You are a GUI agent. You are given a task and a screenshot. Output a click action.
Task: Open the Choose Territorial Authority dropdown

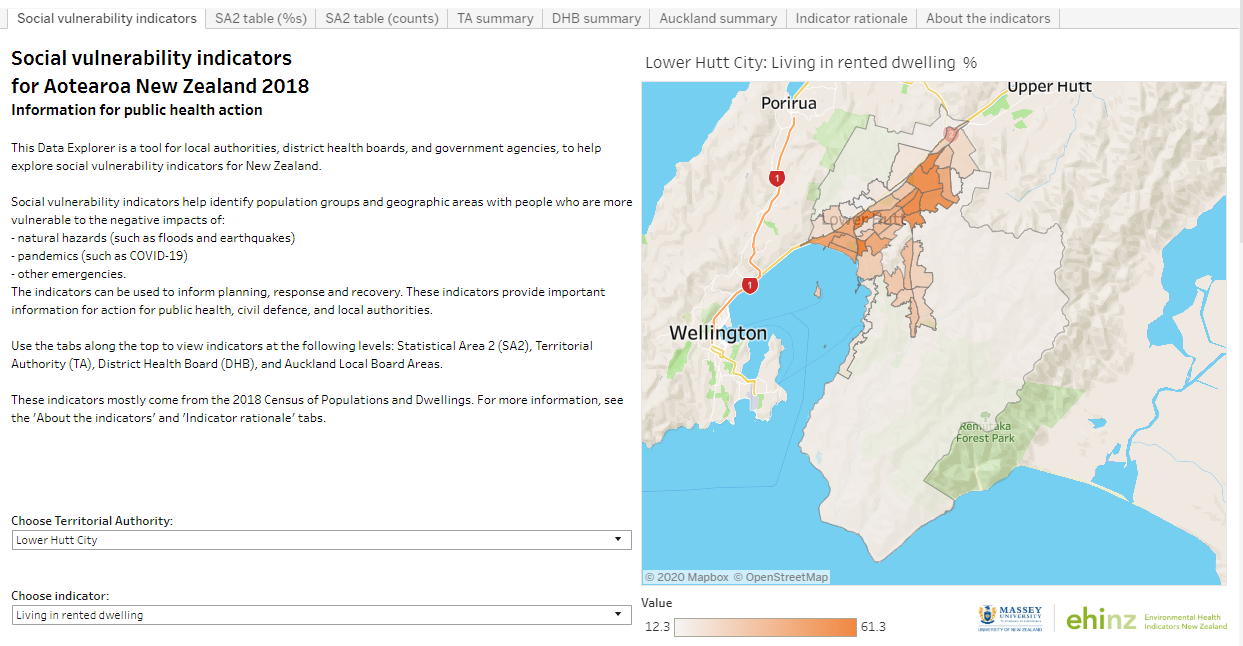click(321, 540)
